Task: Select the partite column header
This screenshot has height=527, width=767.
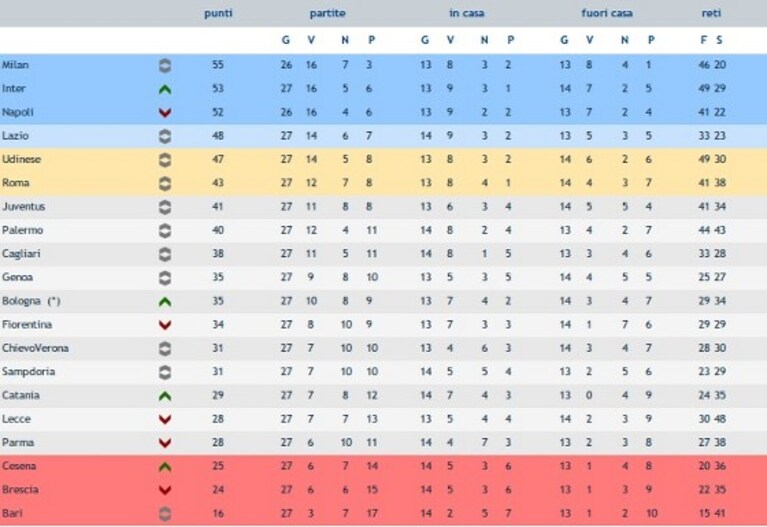Action: [x=328, y=13]
